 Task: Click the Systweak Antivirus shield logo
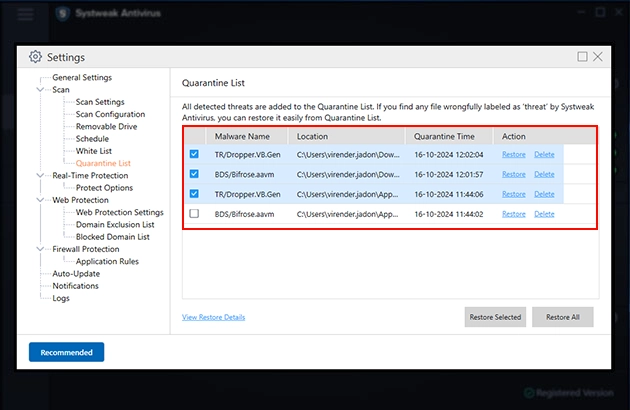point(64,14)
